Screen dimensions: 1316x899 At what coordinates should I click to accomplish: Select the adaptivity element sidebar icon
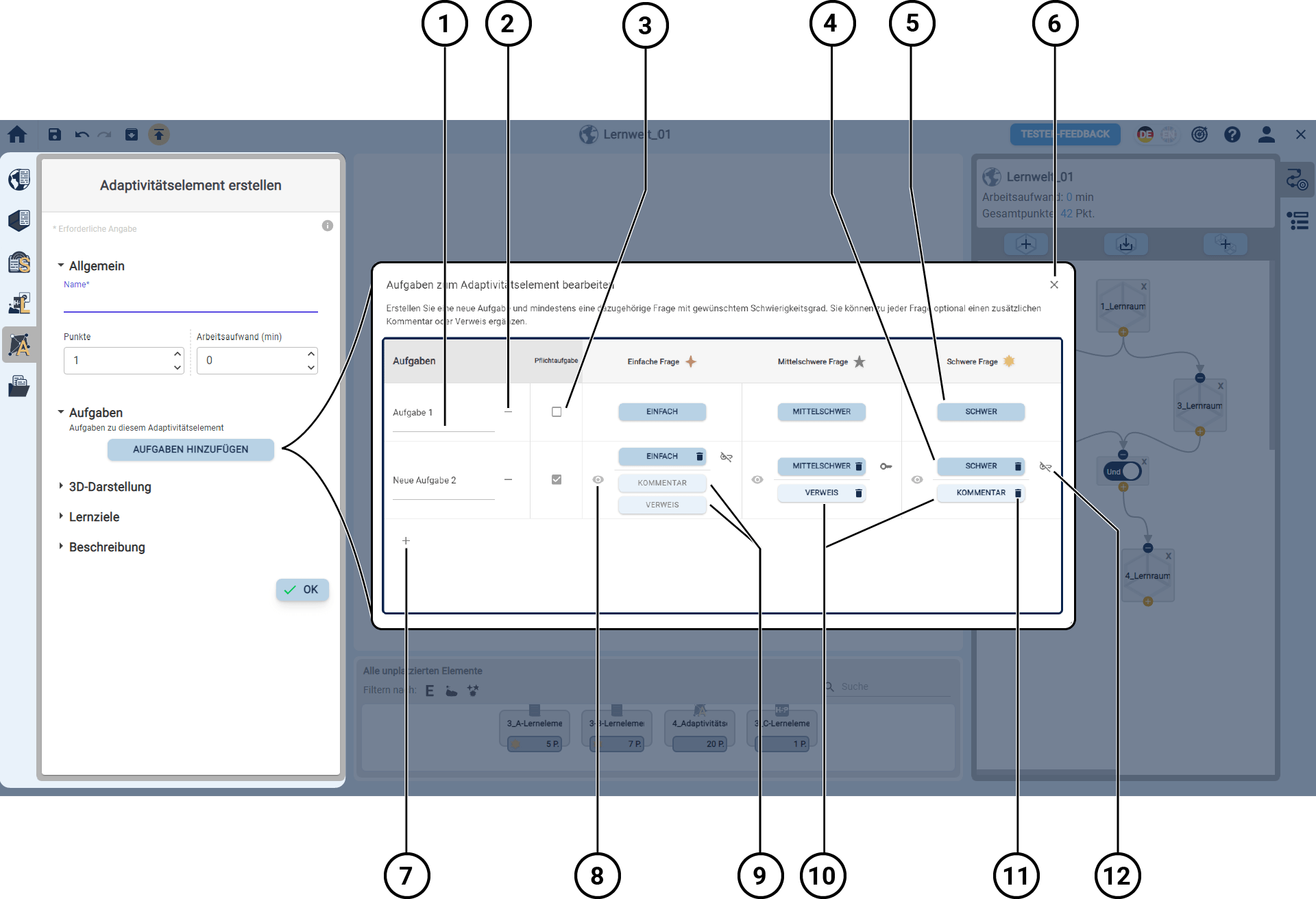coord(19,344)
